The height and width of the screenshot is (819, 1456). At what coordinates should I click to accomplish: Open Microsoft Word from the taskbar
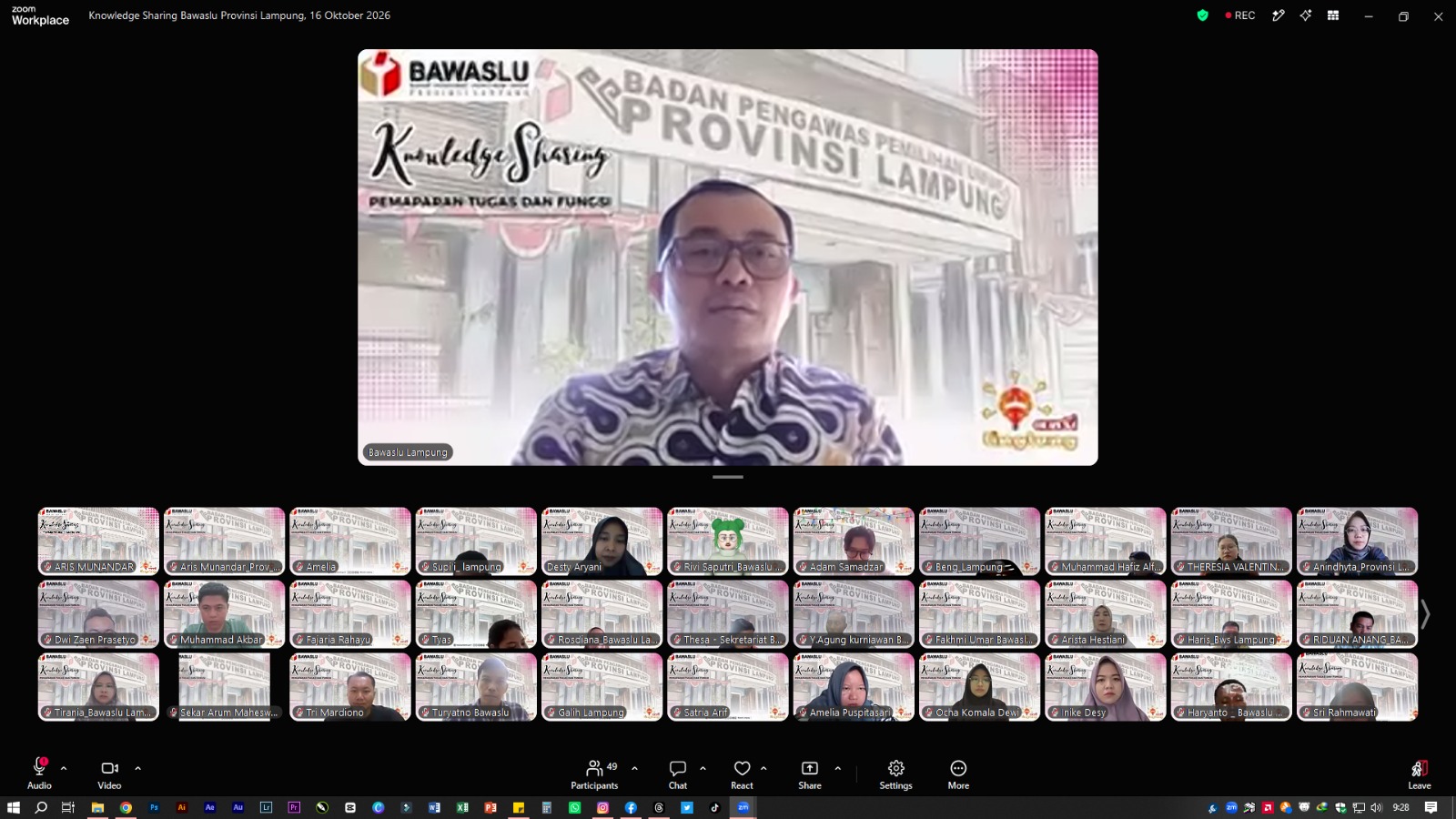(x=434, y=807)
